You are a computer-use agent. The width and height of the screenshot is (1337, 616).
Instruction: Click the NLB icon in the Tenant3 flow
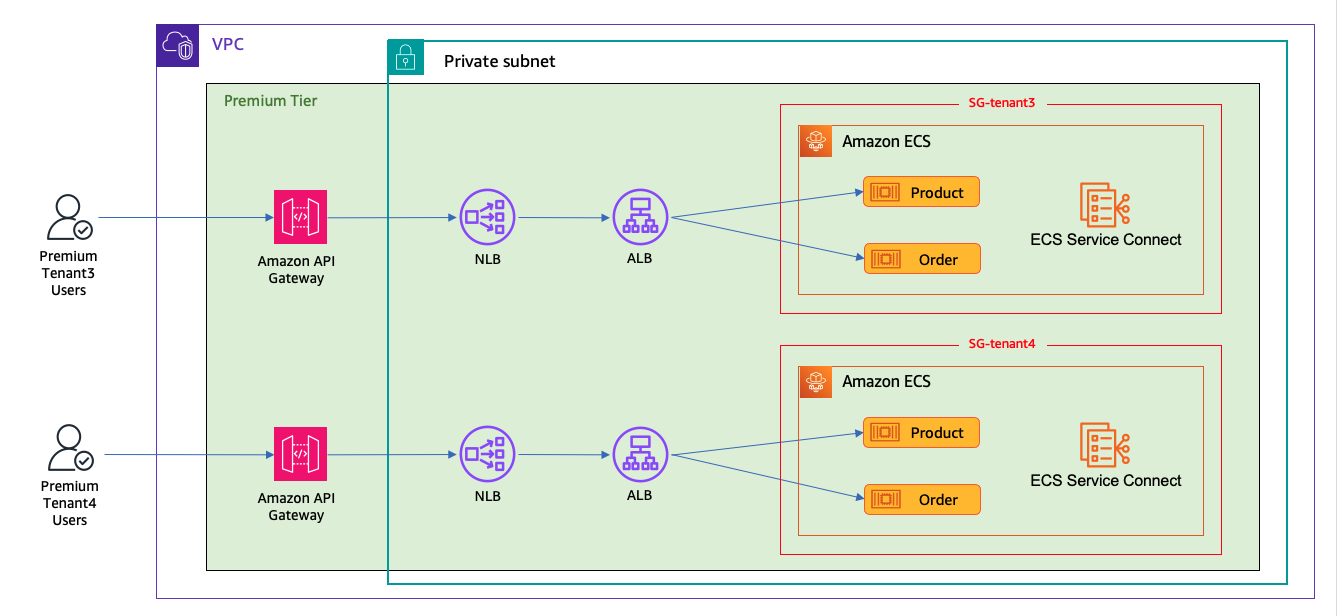[487, 217]
